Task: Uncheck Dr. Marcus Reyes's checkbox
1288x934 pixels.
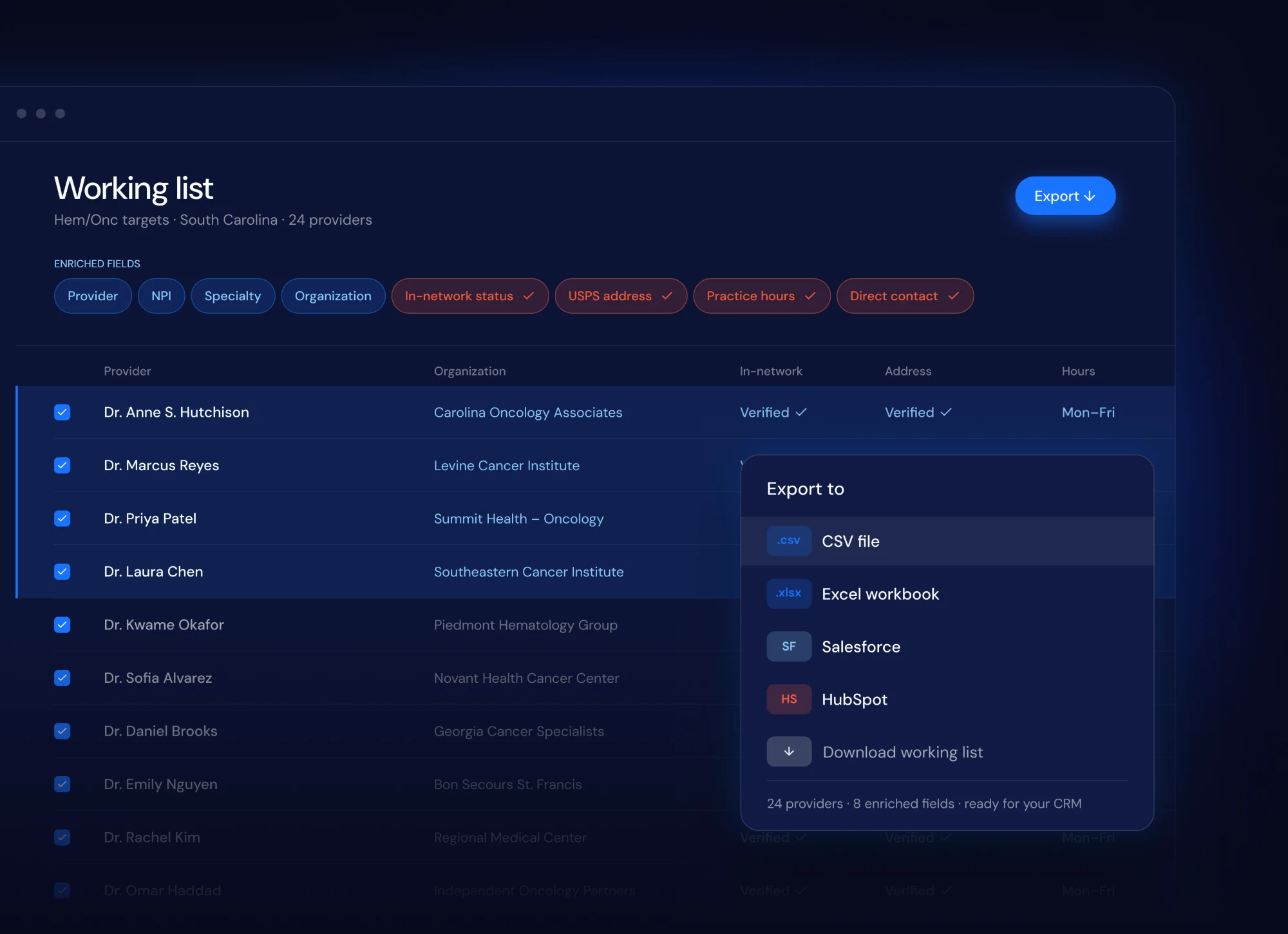Action: tap(62, 465)
